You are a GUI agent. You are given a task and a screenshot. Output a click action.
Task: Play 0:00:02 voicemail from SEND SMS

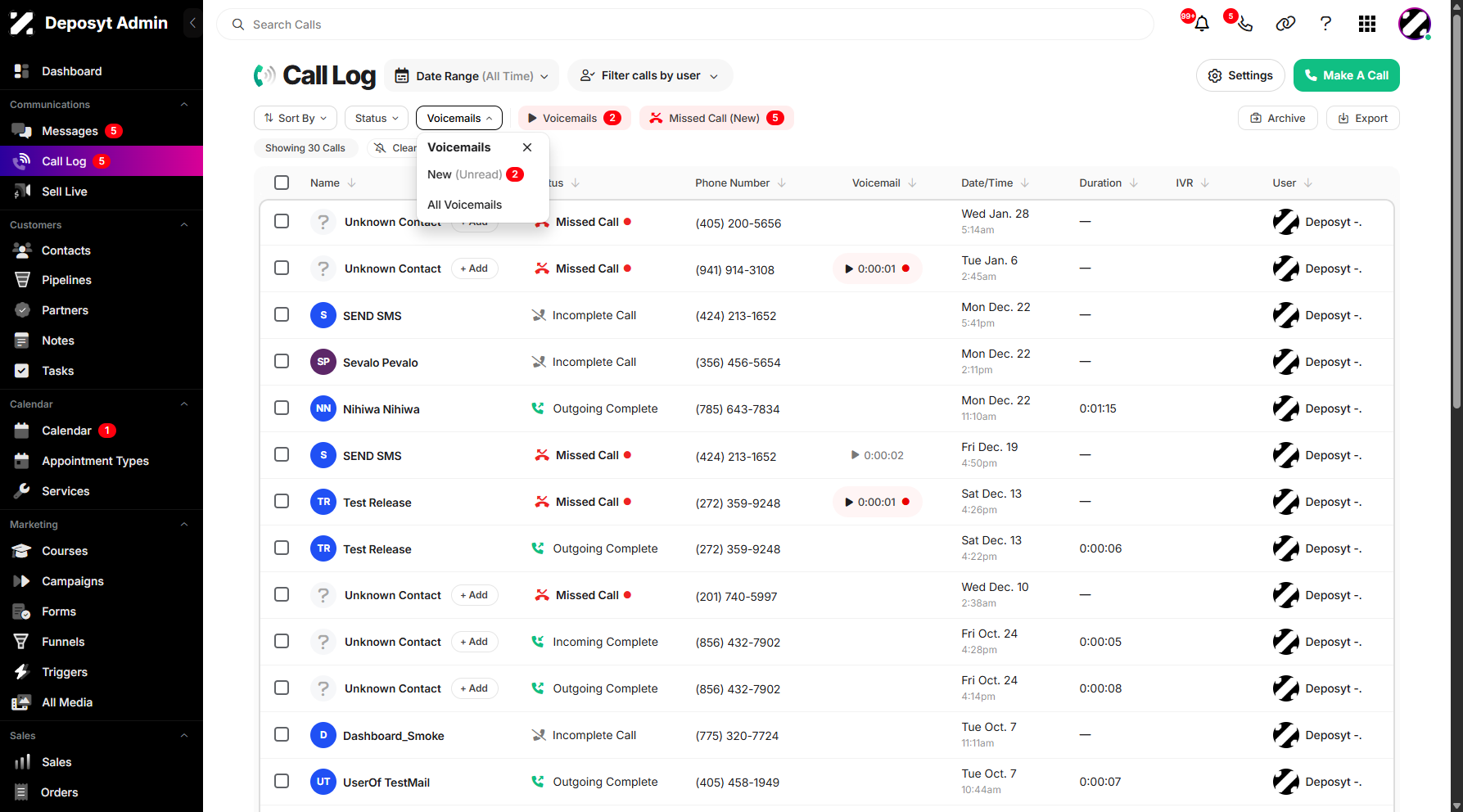[877, 455]
